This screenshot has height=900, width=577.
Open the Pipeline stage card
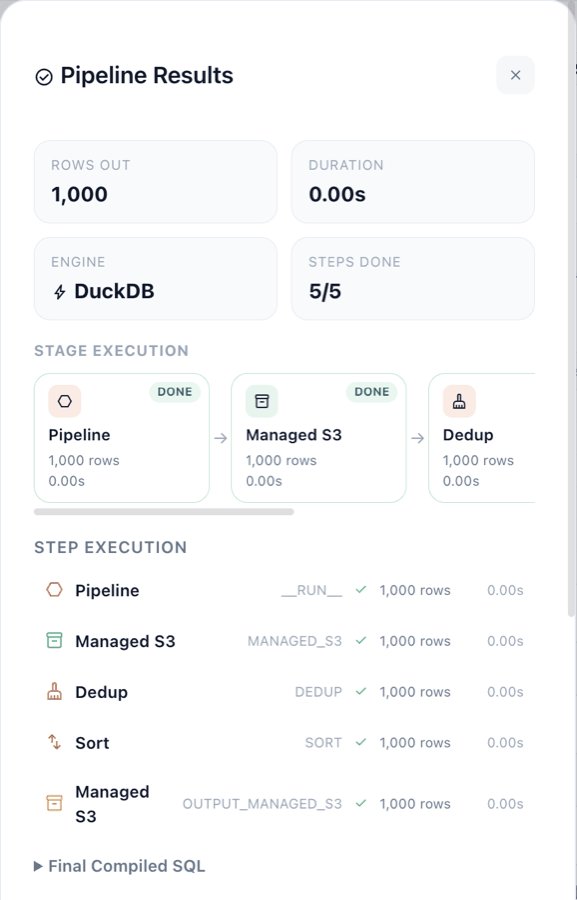click(x=122, y=438)
